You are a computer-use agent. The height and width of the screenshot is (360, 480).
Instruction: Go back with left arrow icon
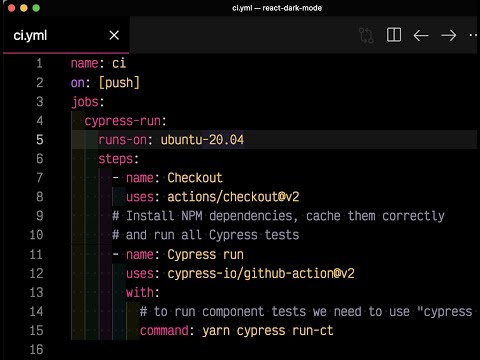pos(421,35)
